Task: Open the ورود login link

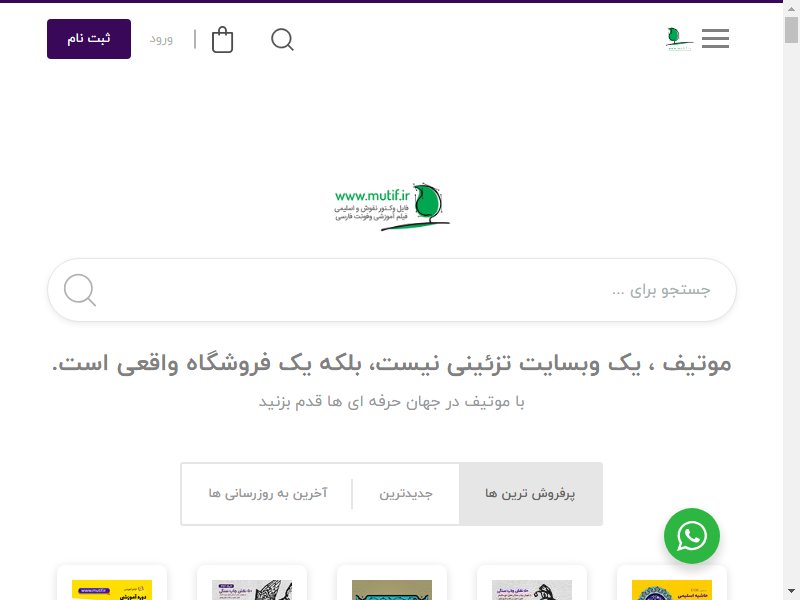Action: tap(161, 39)
